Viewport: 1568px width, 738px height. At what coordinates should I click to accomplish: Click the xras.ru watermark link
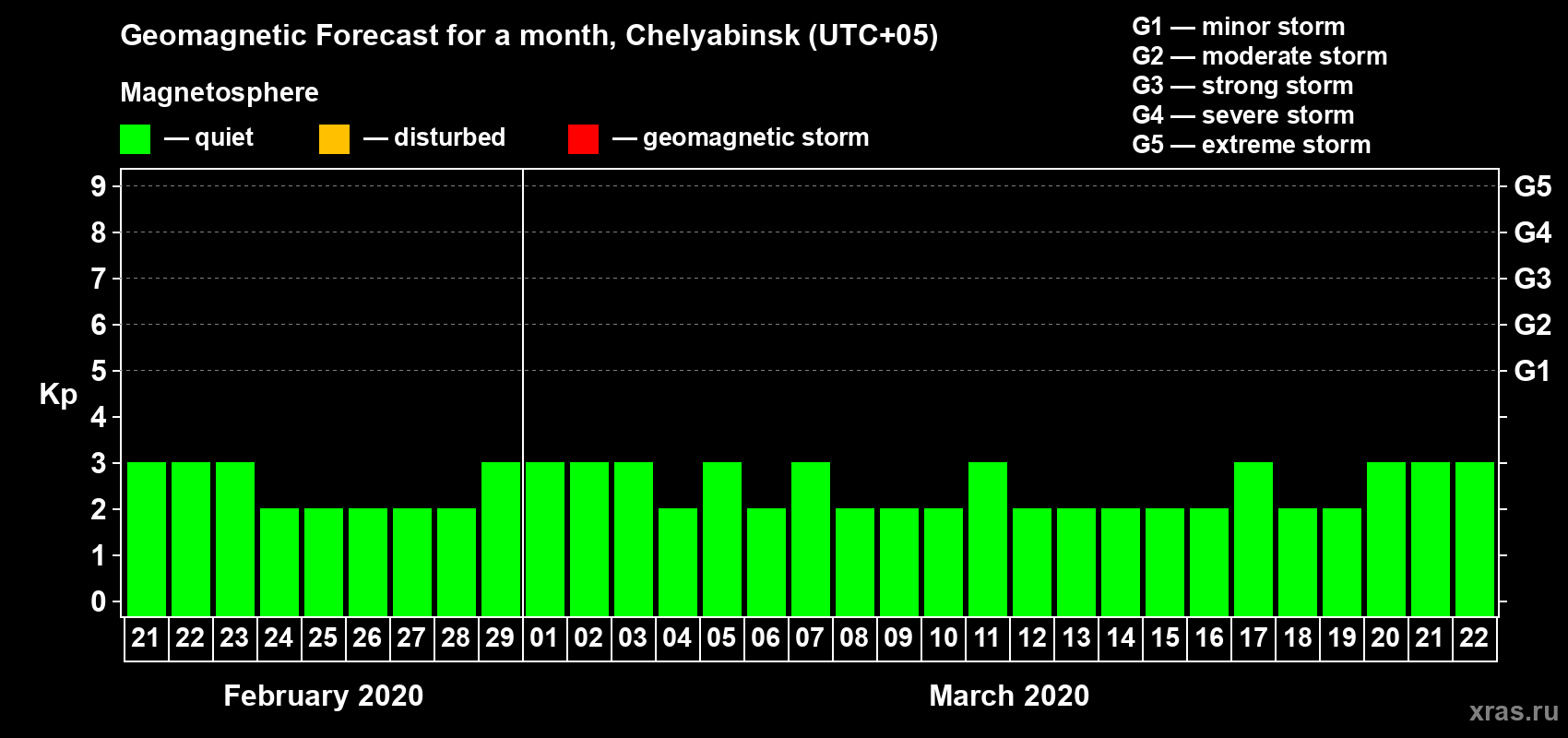coord(1514,711)
